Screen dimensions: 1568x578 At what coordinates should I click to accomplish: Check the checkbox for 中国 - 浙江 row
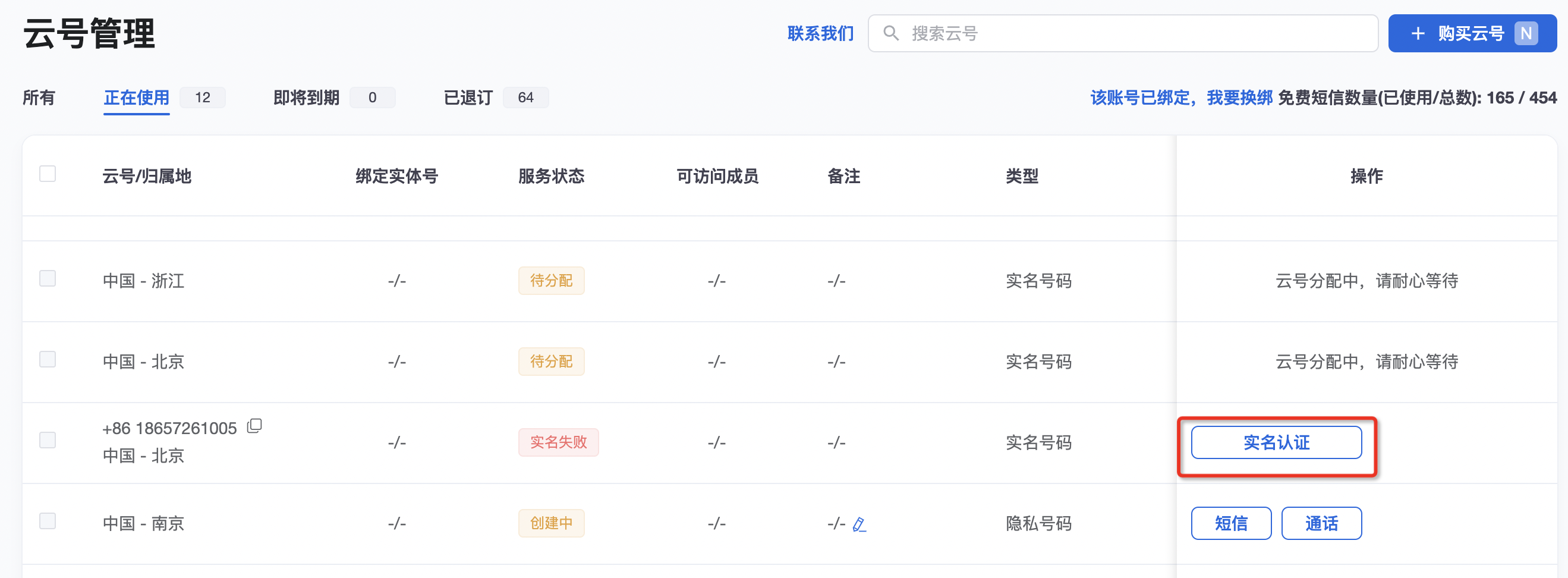[48, 279]
